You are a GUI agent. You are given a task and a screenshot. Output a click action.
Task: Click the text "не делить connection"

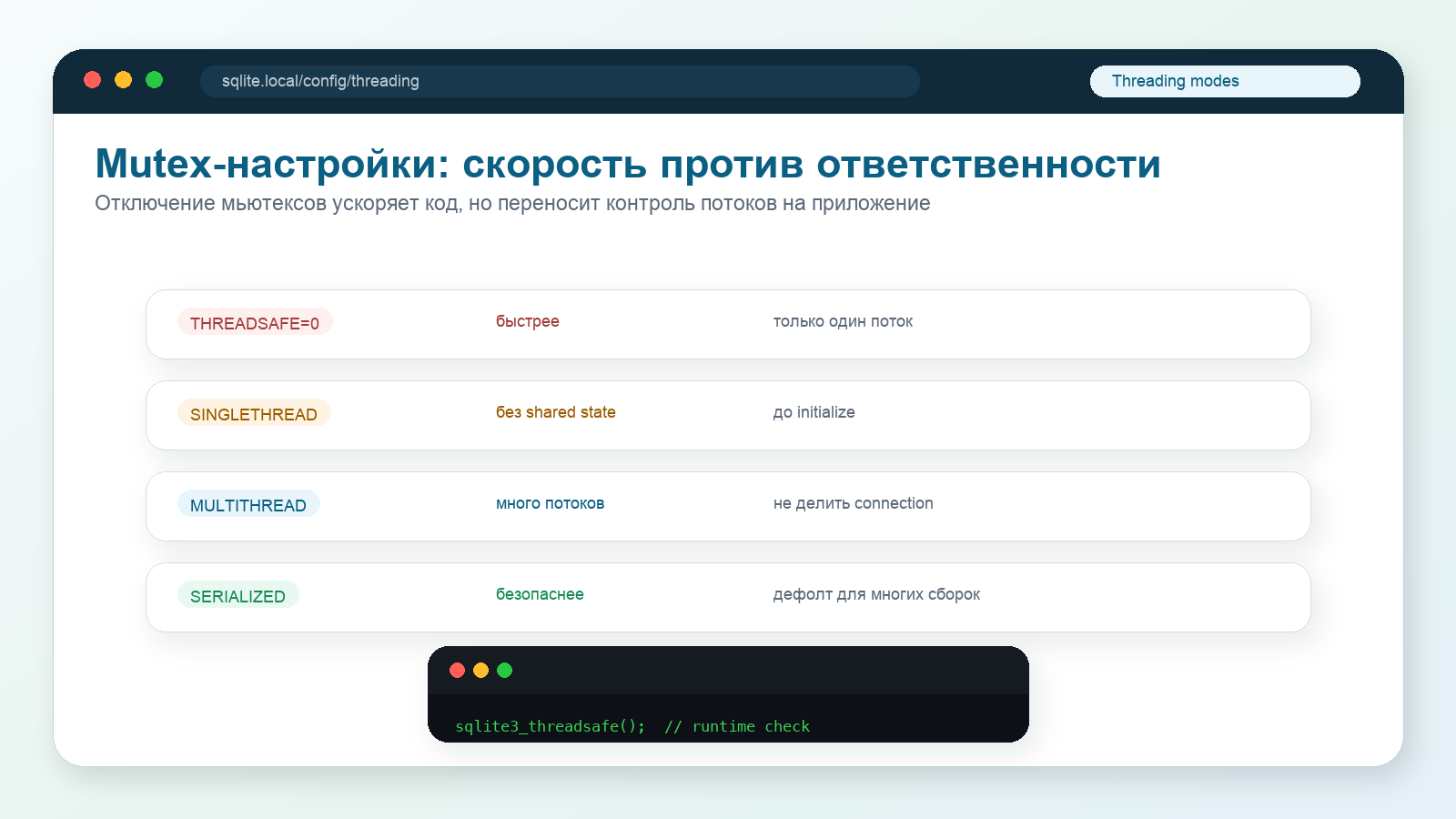[x=854, y=503]
